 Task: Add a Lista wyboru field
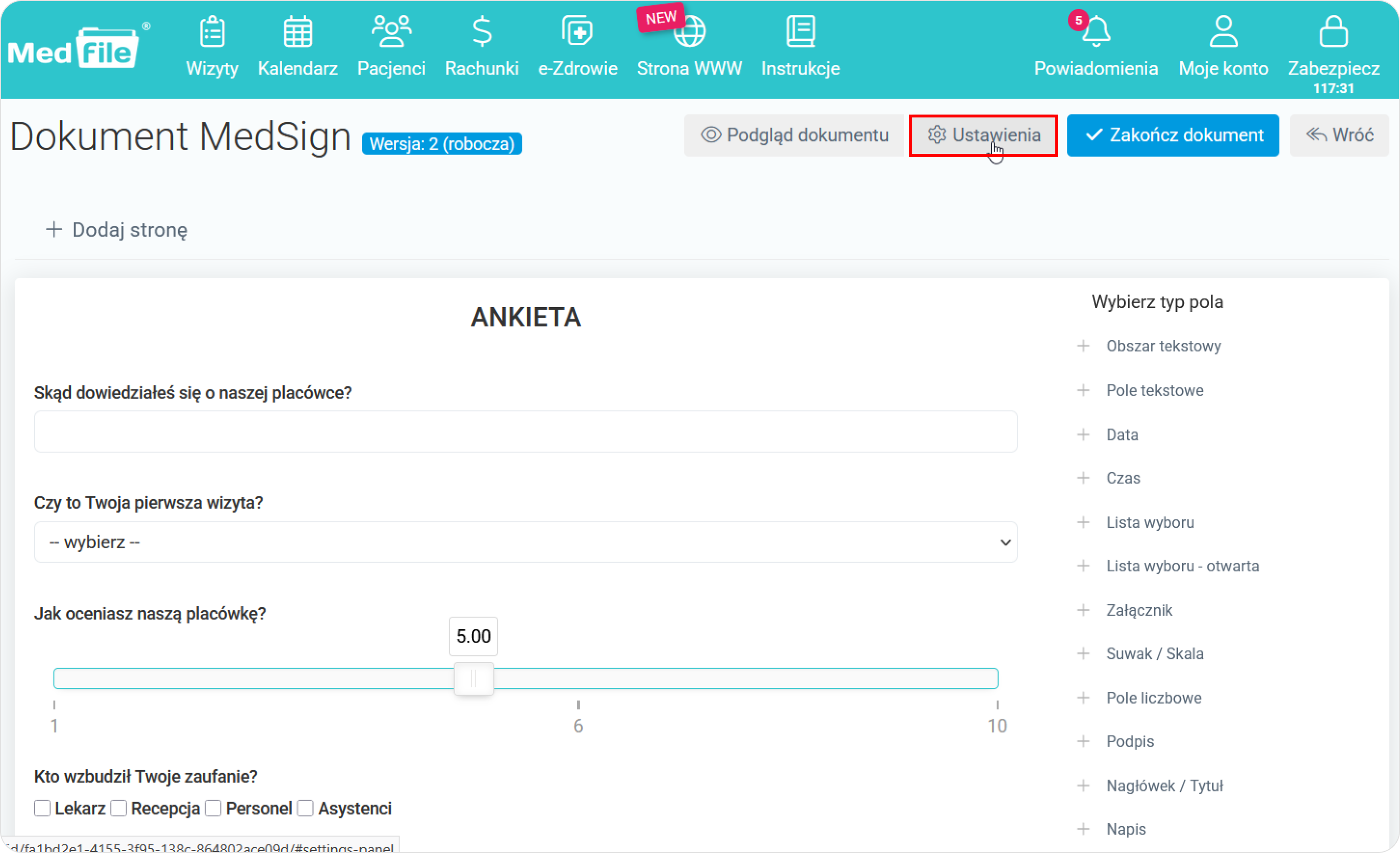1150,522
